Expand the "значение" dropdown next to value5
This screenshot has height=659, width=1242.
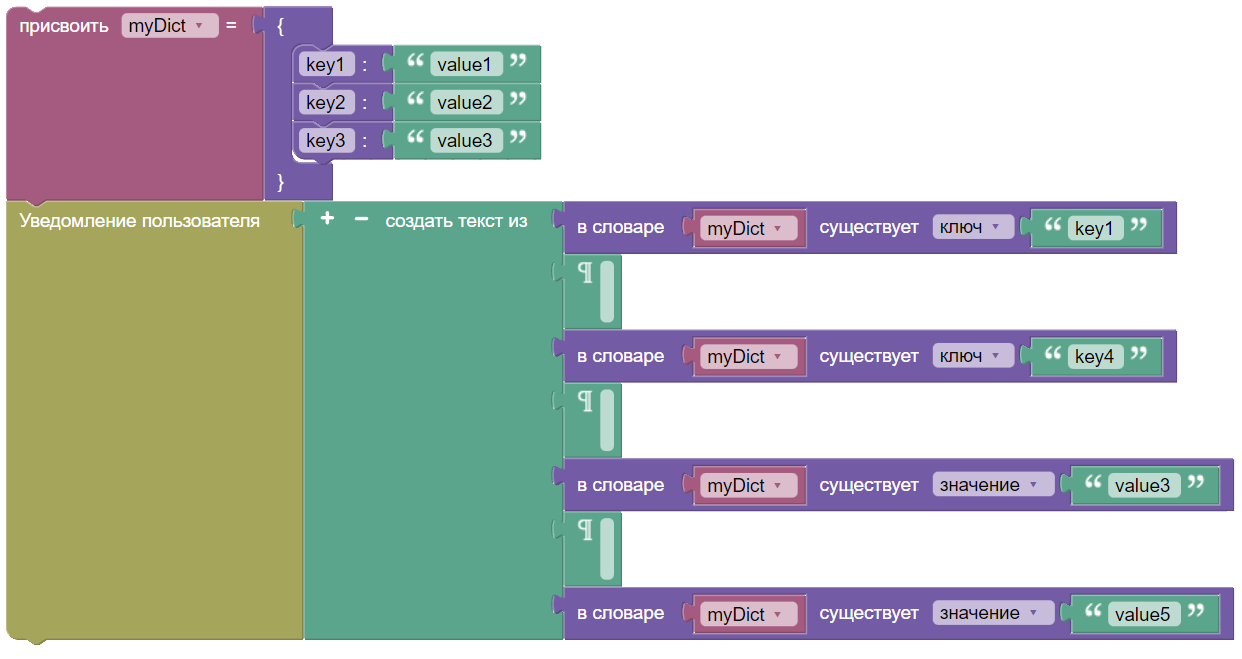click(x=993, y=613)
